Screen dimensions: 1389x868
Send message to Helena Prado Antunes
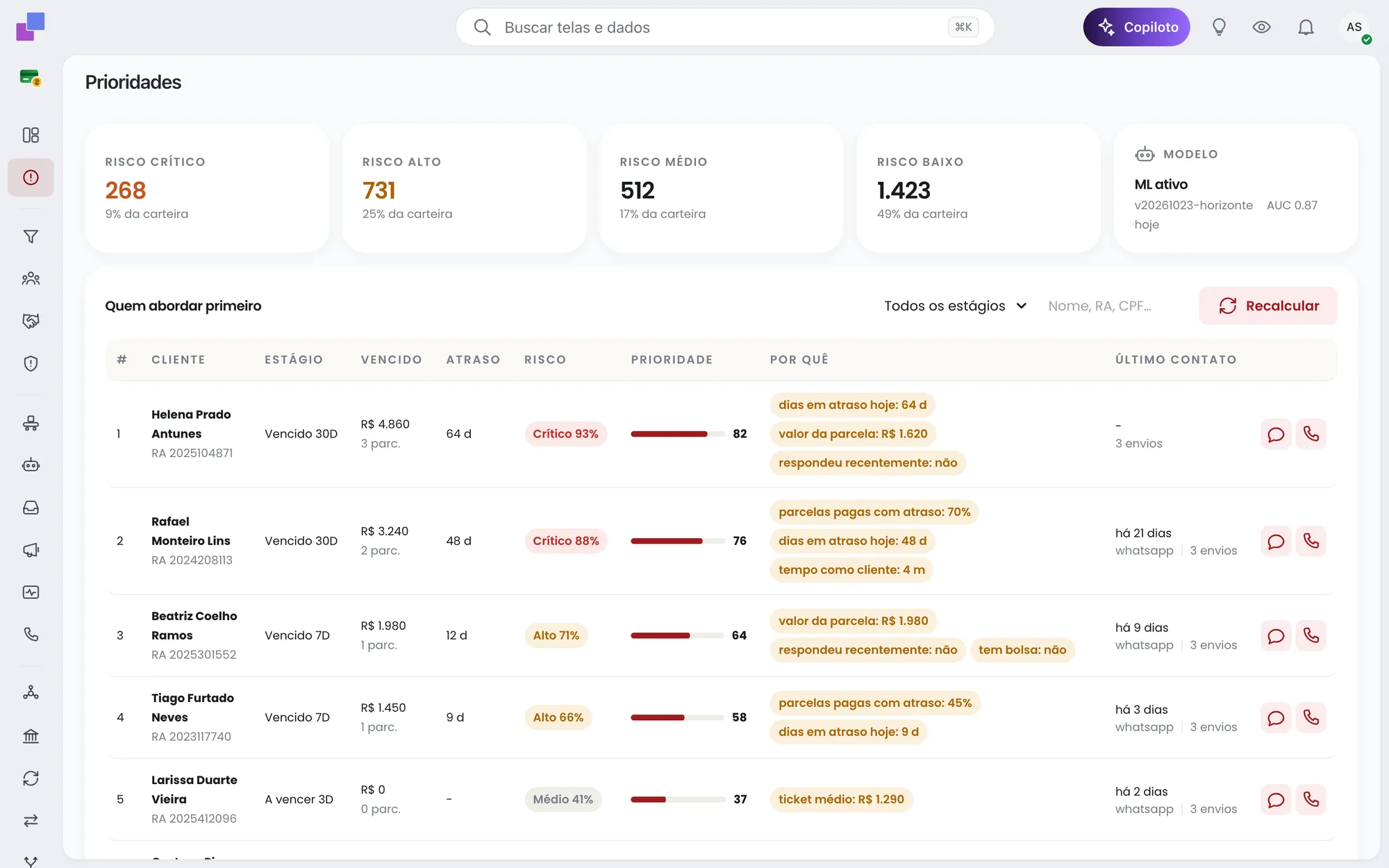[x=1276, y=434]
